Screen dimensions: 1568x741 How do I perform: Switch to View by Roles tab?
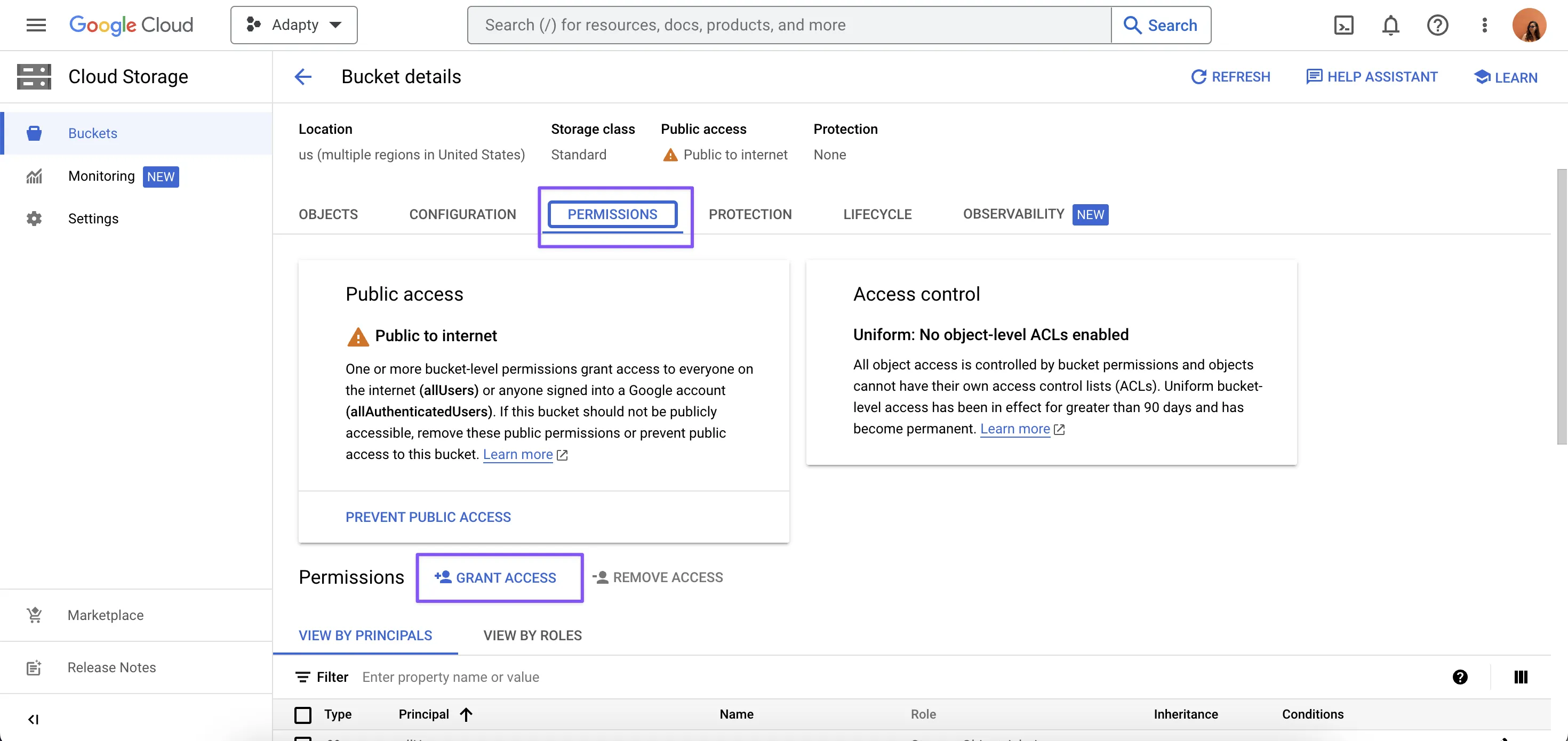pos(532,635)
